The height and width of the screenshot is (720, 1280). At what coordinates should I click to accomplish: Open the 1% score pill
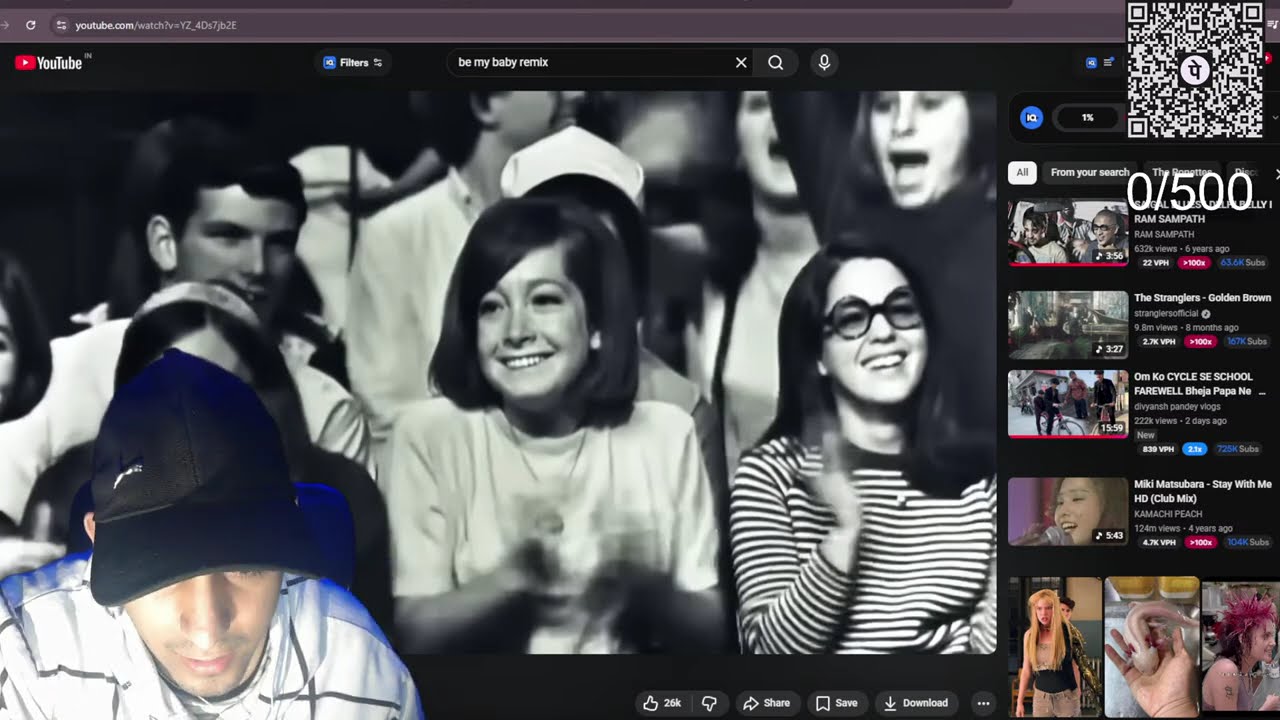pyautogui.click(x=1087, y=118)
